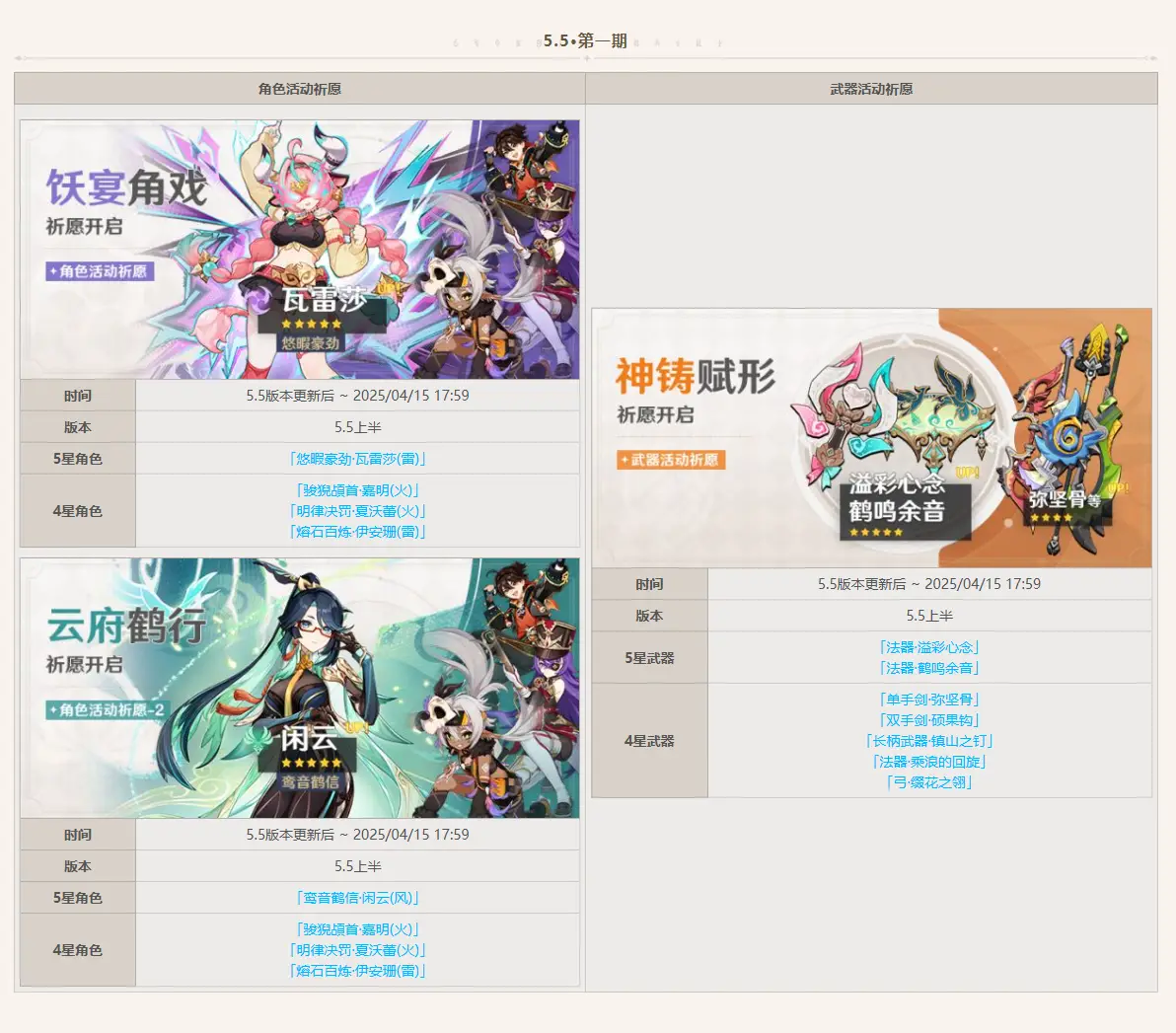Click the 悠暇豪劲·瓦雷莎(雷) character link

tap(357, 459)
